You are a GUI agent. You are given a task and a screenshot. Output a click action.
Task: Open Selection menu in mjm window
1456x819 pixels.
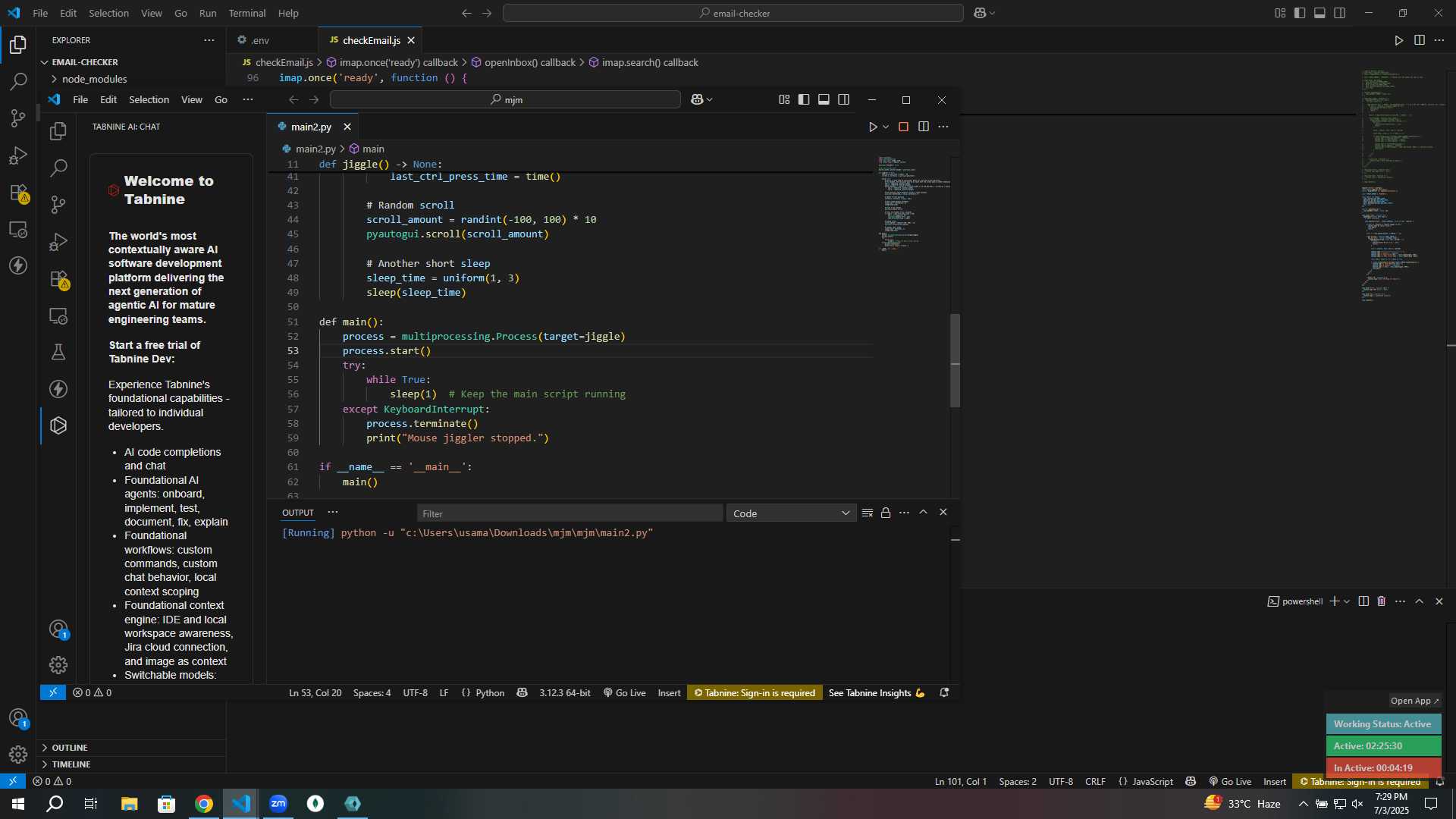(149, 99)
